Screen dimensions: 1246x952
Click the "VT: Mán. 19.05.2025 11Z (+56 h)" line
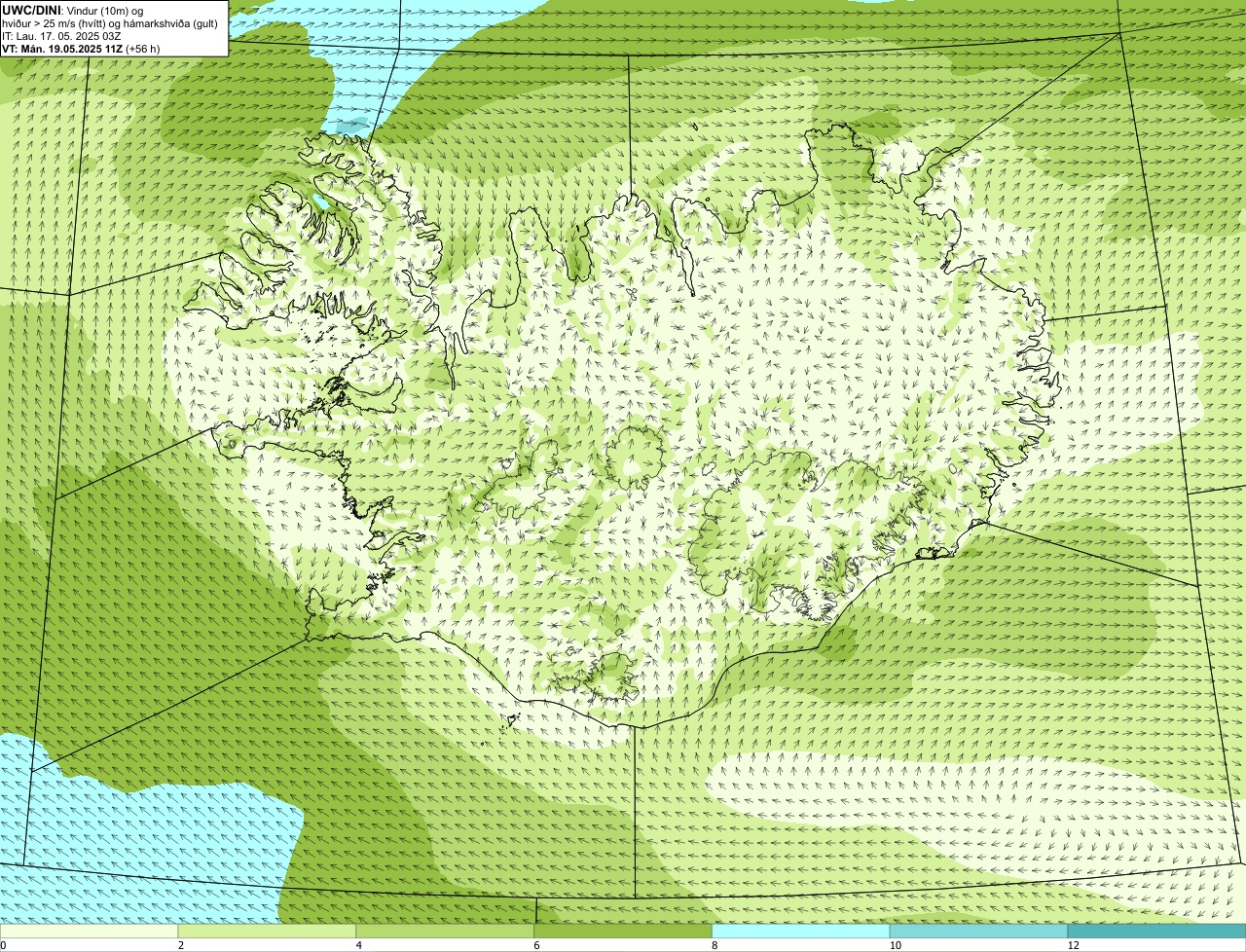click(81, 49)
